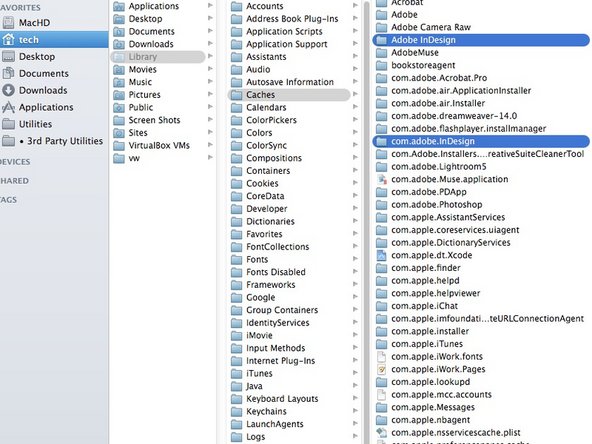
Task: Click the Desktop icon in Favorites sidebar
Action: (x=8, y=57)
